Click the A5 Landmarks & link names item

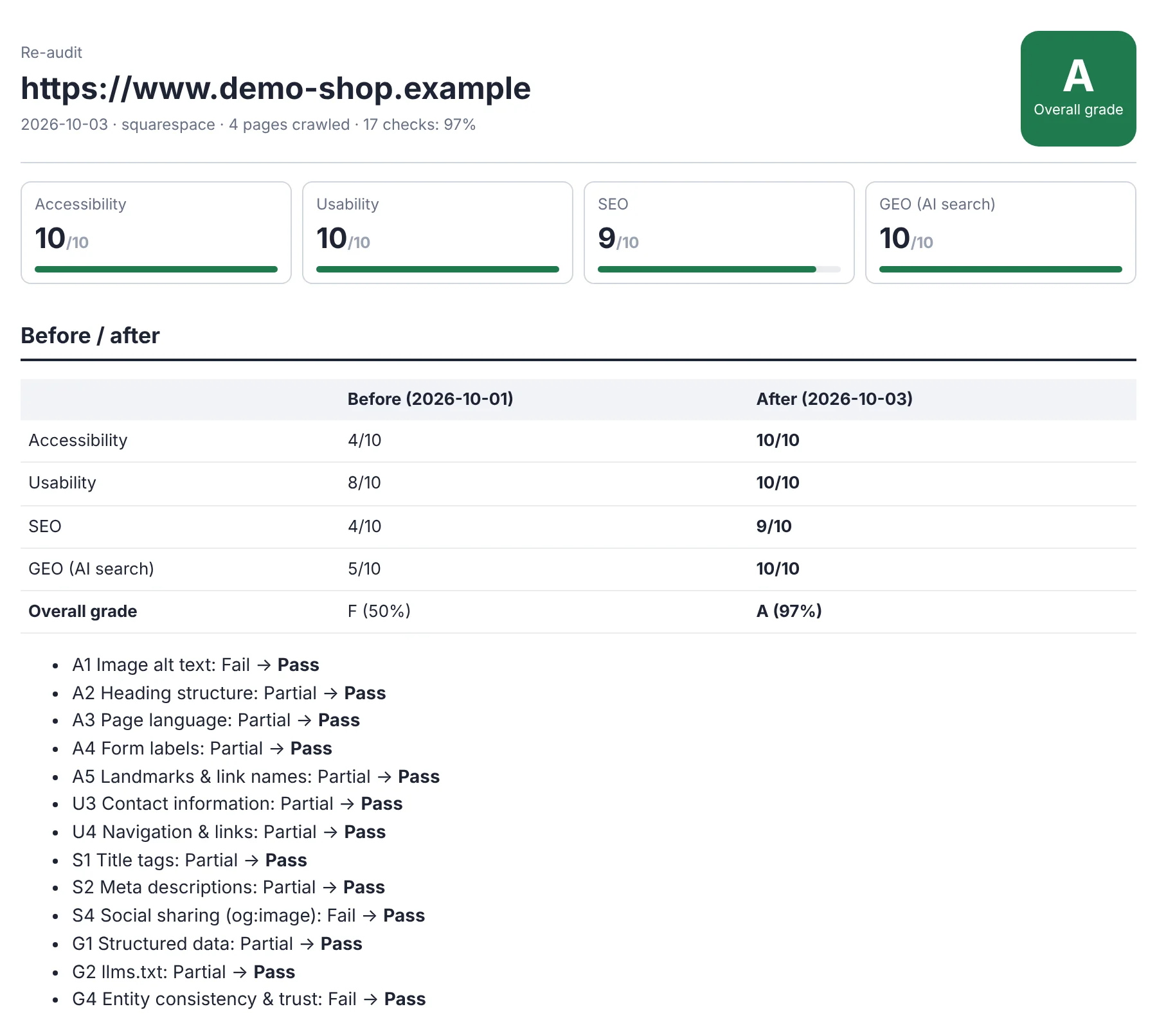click(256, 776)
